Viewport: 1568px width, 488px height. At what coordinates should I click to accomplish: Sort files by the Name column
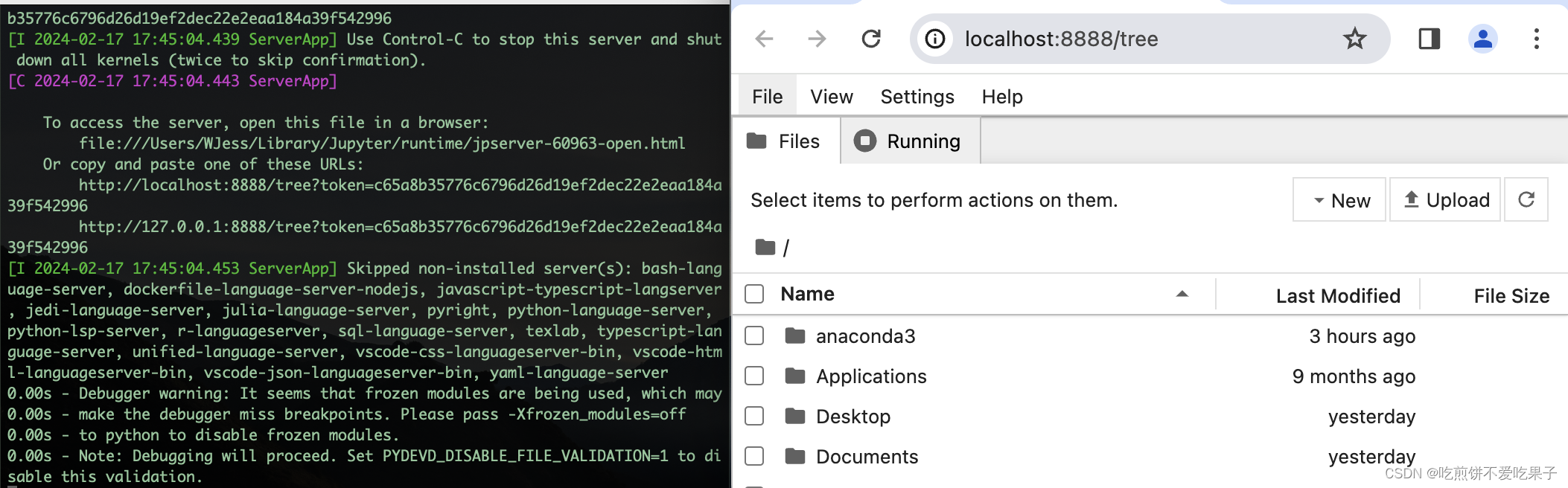click(x=807, y=295)
